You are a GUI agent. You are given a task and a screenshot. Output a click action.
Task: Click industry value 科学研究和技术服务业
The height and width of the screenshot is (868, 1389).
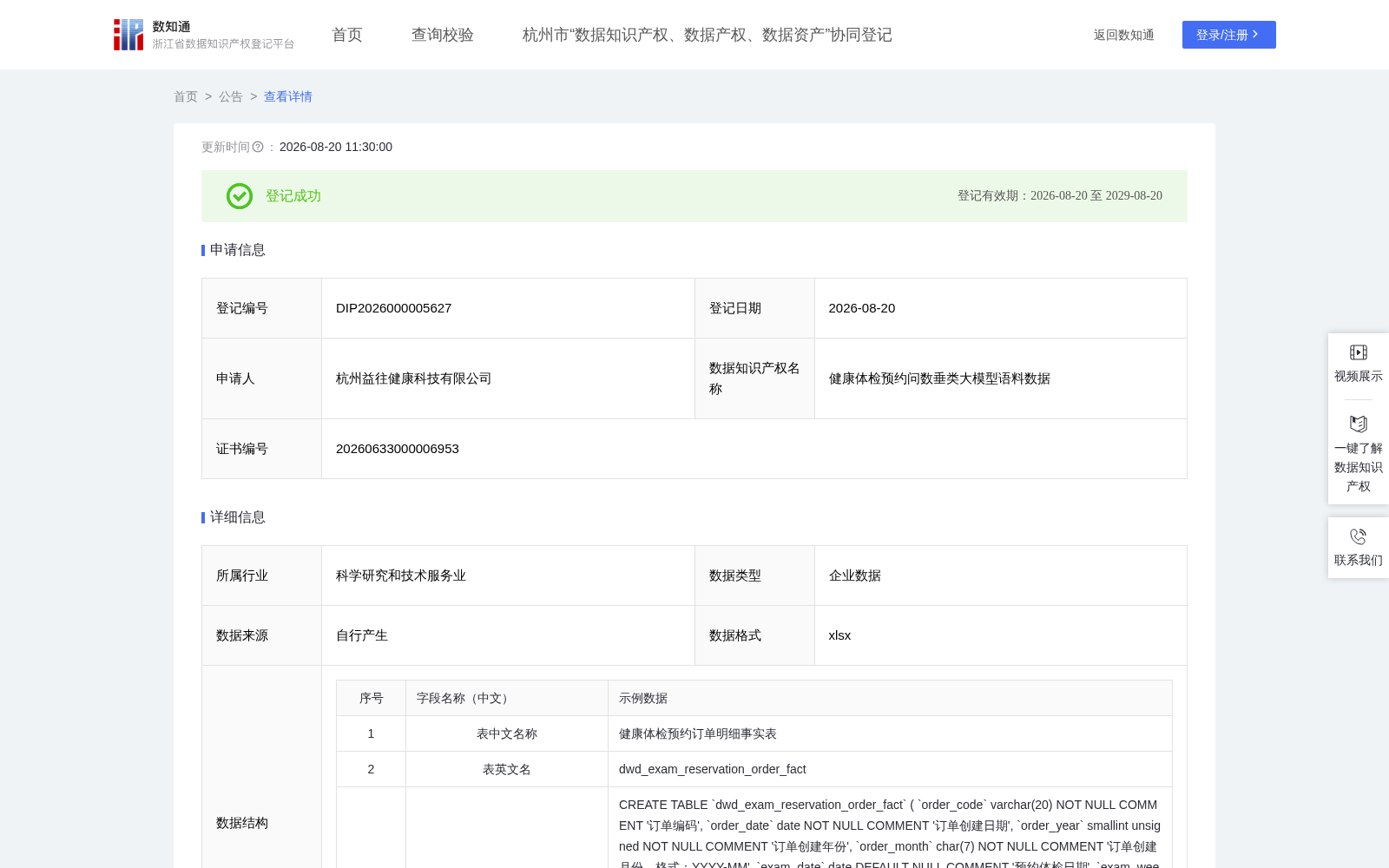[x=401, y=575]
